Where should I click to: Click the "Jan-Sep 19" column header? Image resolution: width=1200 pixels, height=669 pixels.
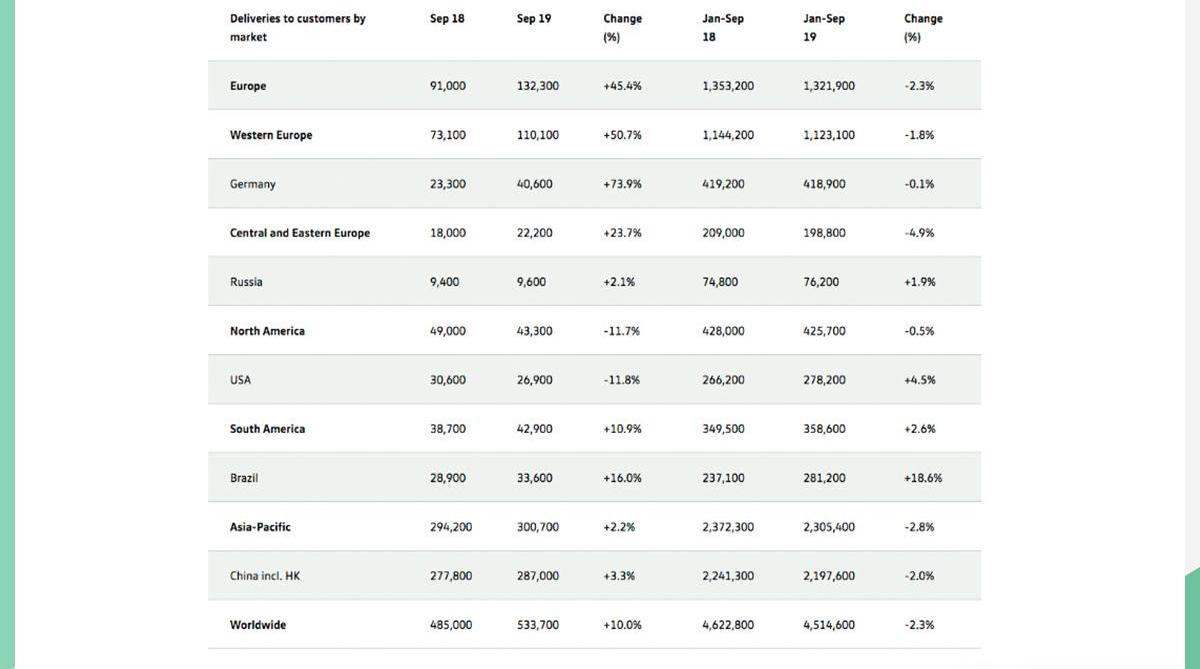click(x=823, y=28)
